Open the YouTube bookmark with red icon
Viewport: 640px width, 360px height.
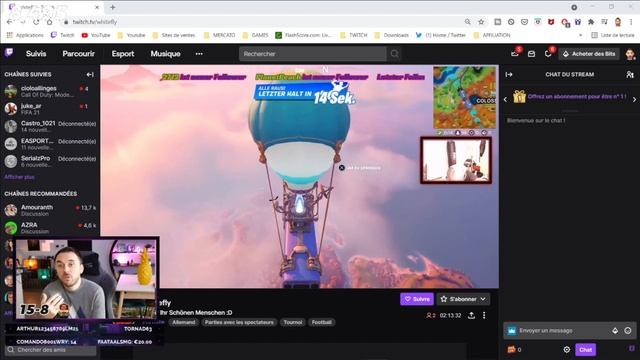(x=96, y=36)
